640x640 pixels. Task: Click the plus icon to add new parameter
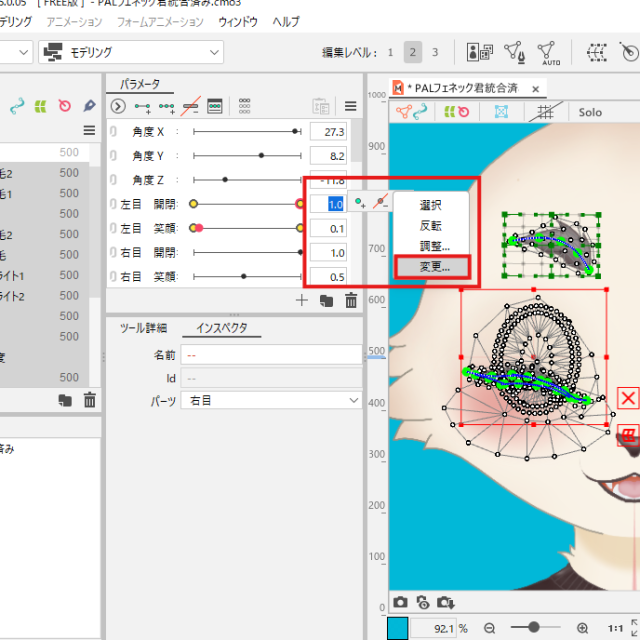click(302, 300)
